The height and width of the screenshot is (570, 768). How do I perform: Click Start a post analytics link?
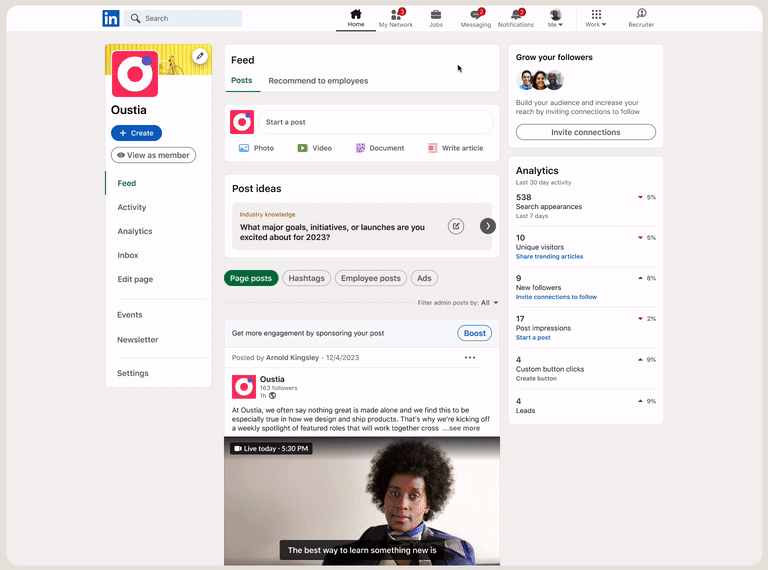coord(533,338)
